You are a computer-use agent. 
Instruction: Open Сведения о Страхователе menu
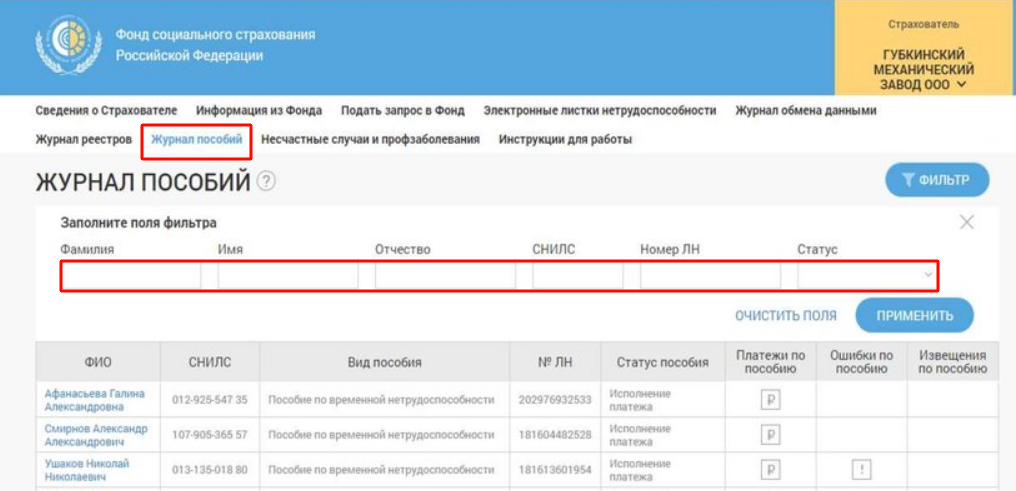106,111
